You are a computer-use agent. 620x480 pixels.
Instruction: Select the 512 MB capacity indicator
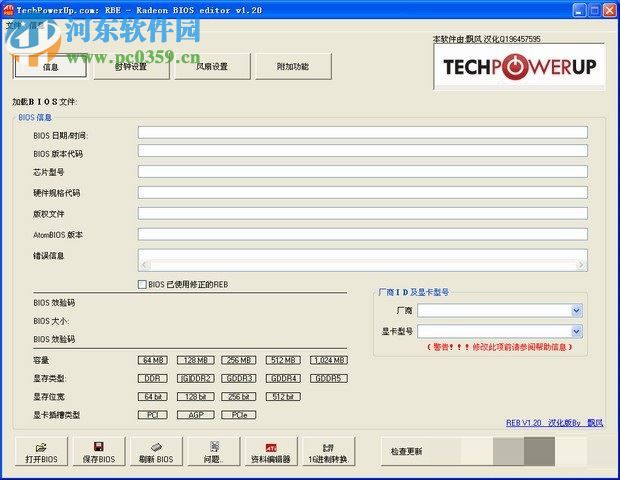click(283, 360)
